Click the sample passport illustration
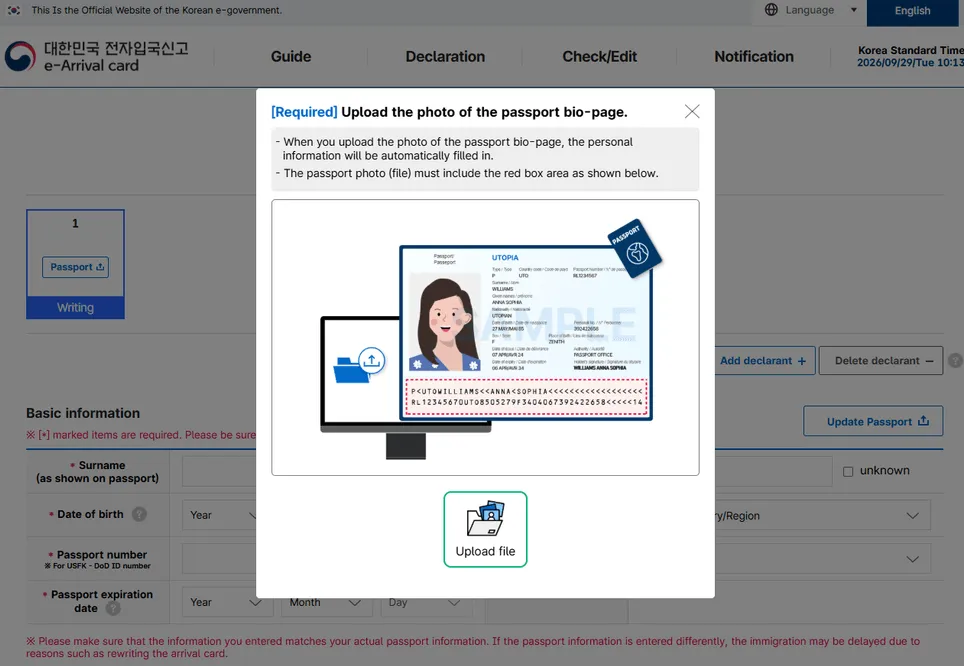964x666 pixels. click(526, 333)
